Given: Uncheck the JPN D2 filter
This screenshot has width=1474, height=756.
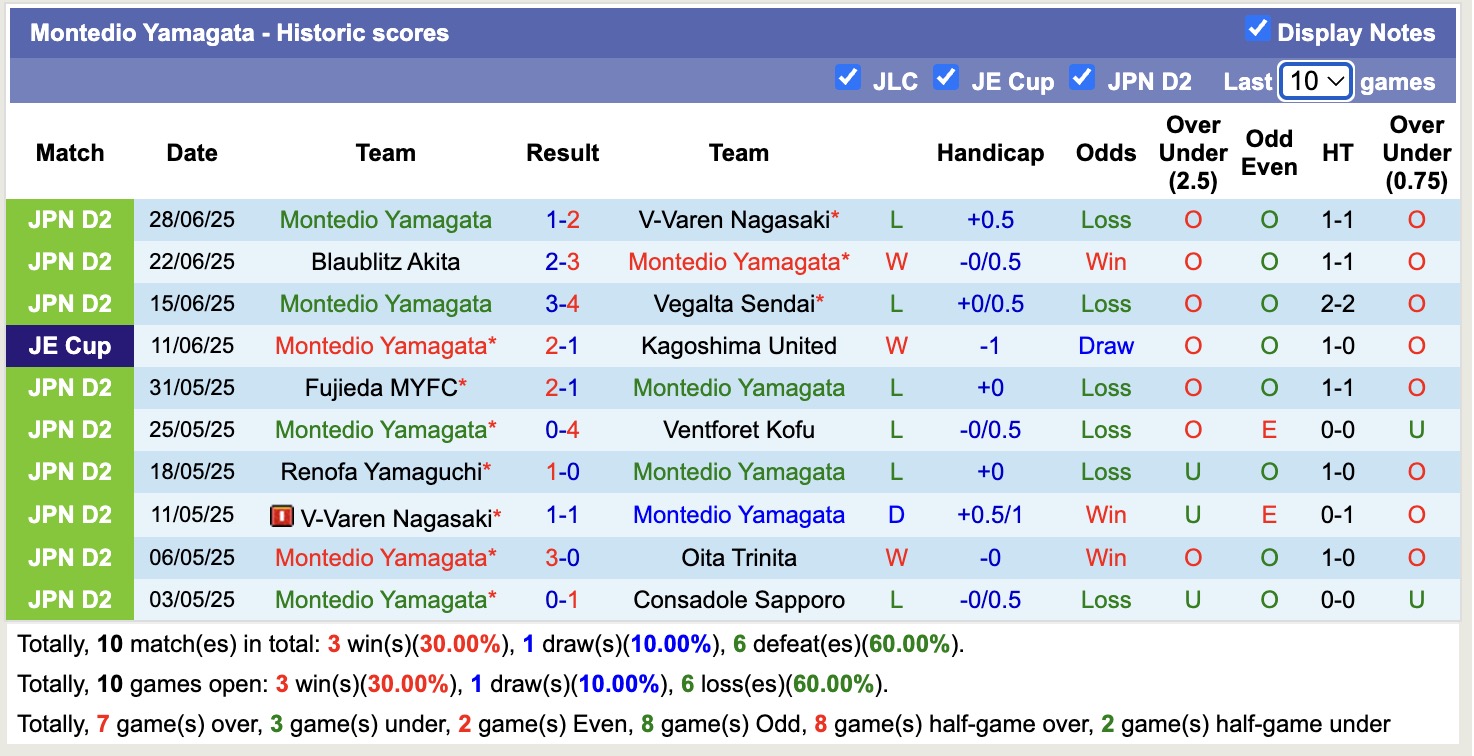Looking at the screenshot, I should pos(1082,76).
